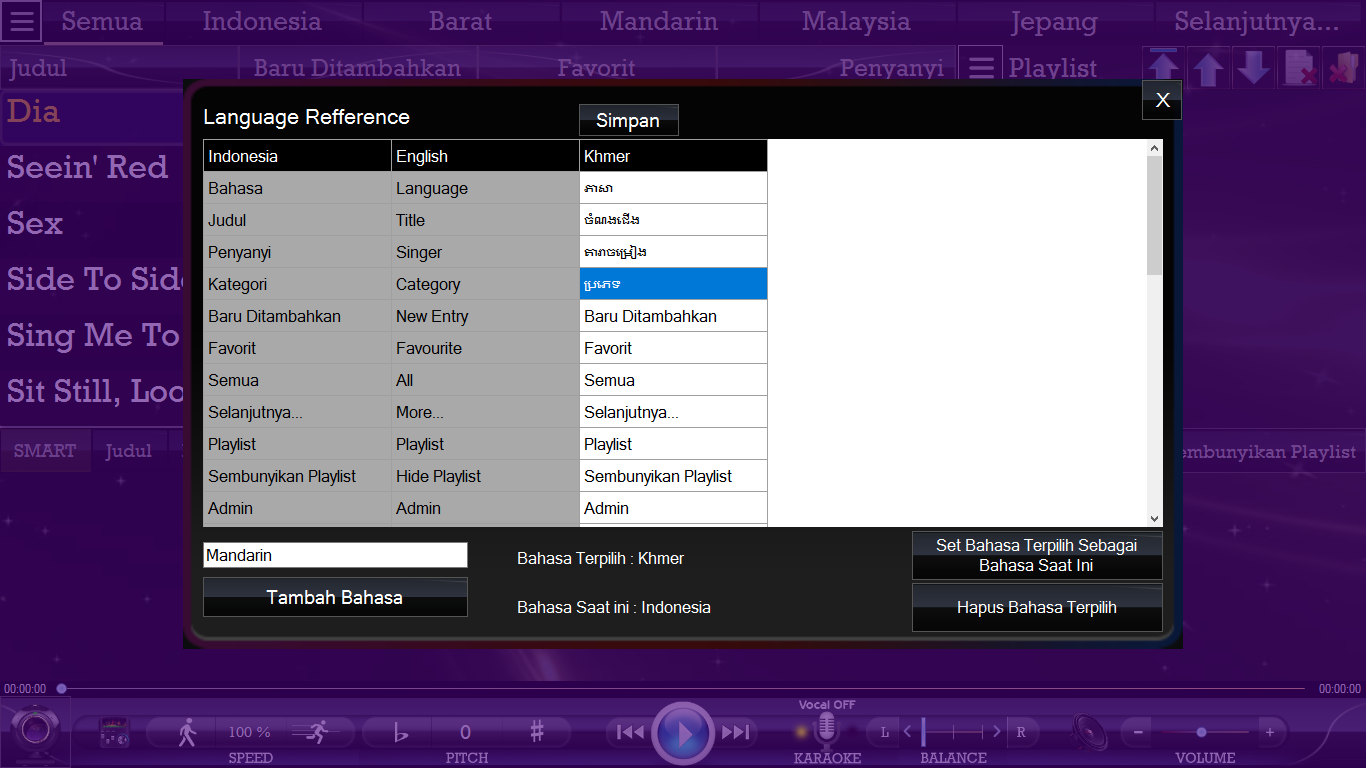Switch to the Semua category tab

click(x=102, y=21)
